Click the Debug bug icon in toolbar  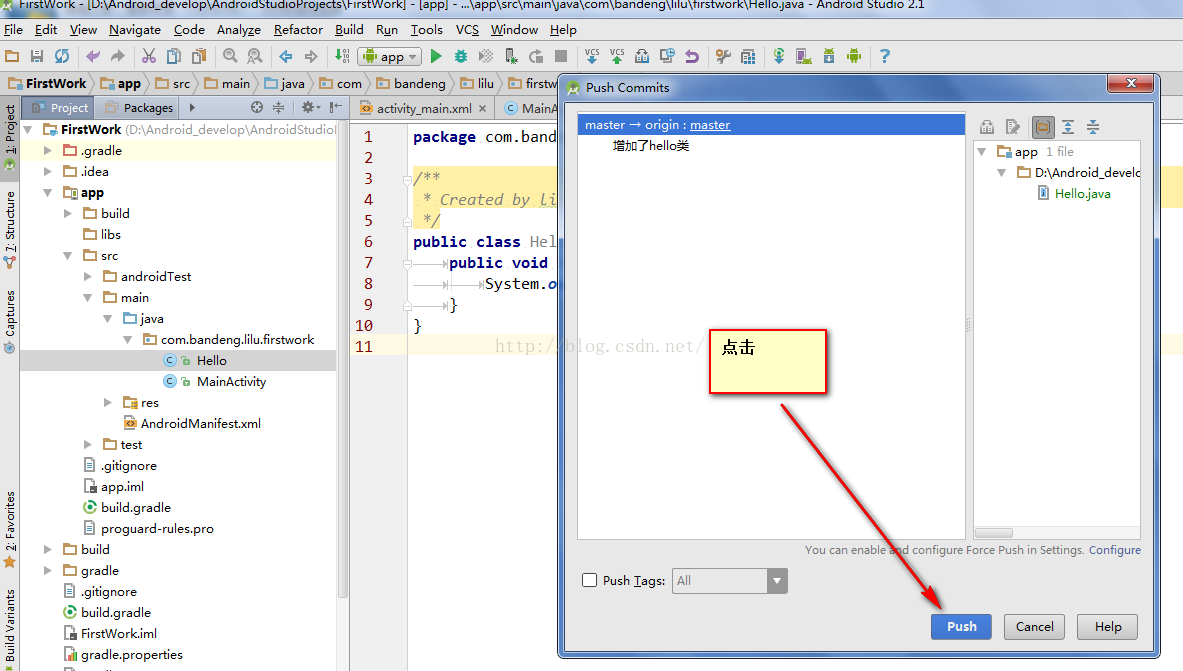point(461,57)
